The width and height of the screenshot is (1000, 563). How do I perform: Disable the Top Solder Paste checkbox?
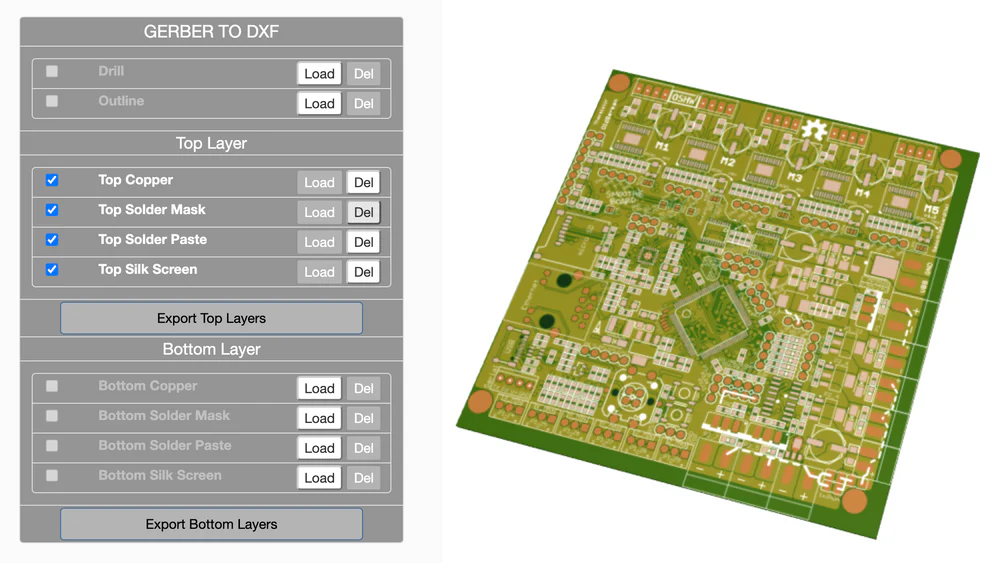point(52,240)
